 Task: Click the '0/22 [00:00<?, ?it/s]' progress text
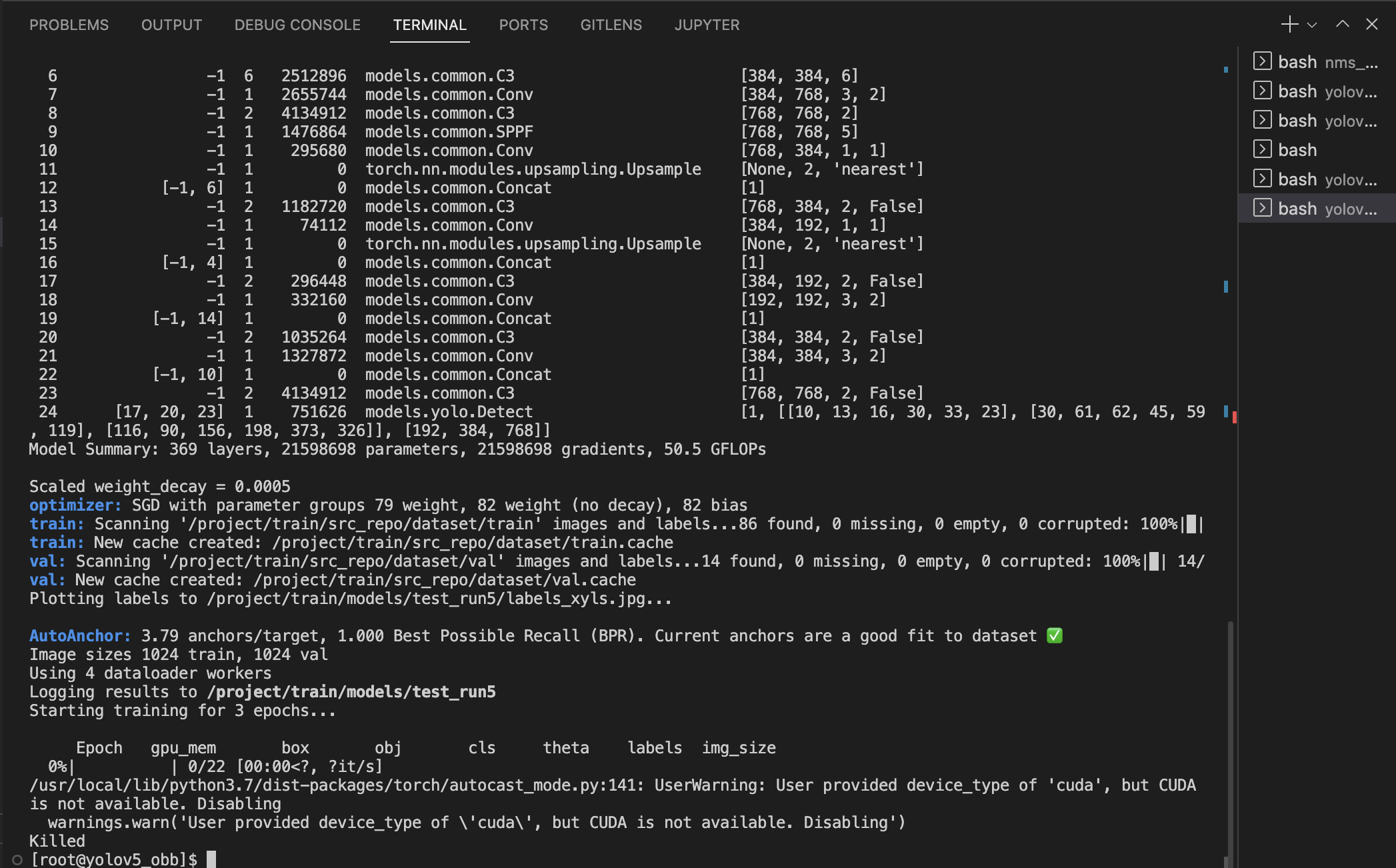[285, 767]
